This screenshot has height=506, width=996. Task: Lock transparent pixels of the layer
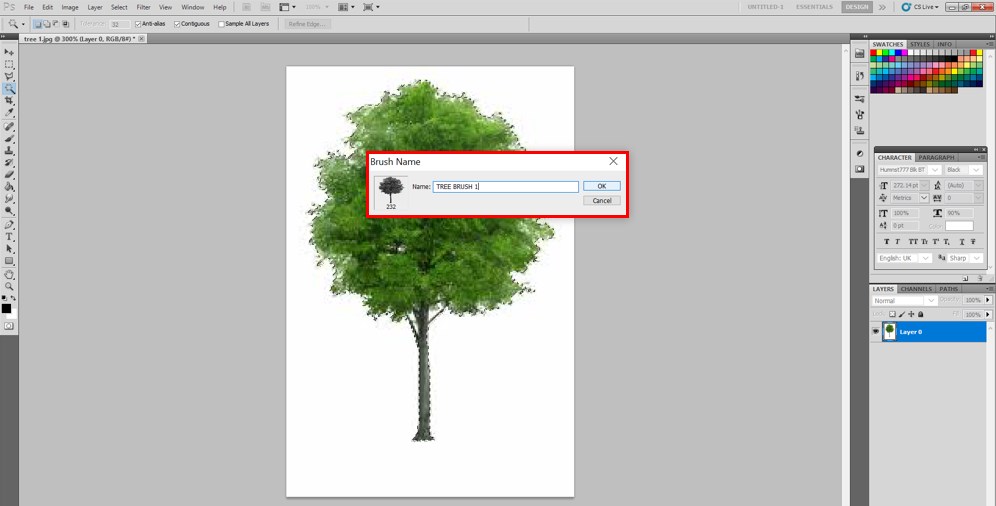pos(892,314)
